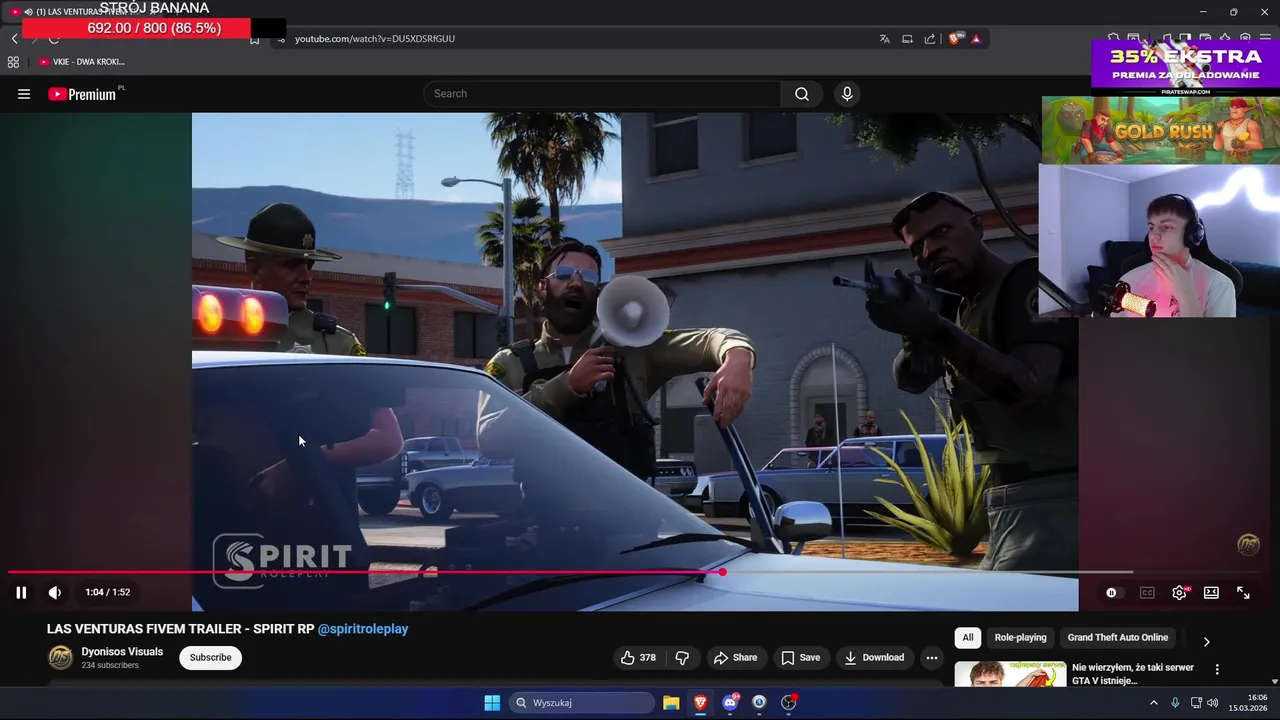The width and height of the screenshot is (1280, 720).
Task: Click the Wyszukaj taskbar search box
Action: (583, 703)
